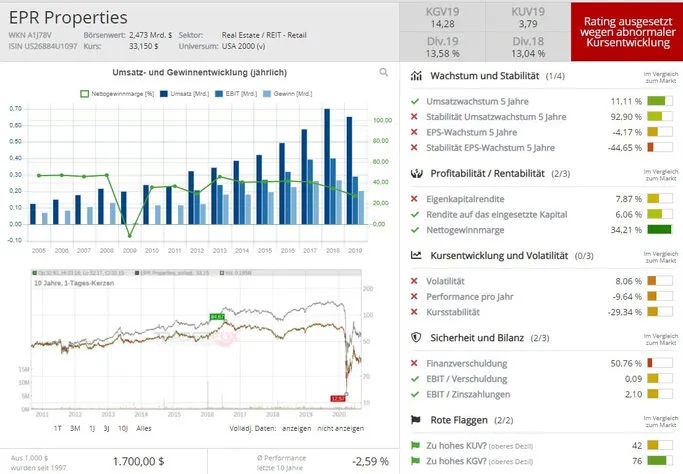Click the Performance pro Jahr label
683x474 pixels.
(x=470, y=297)
